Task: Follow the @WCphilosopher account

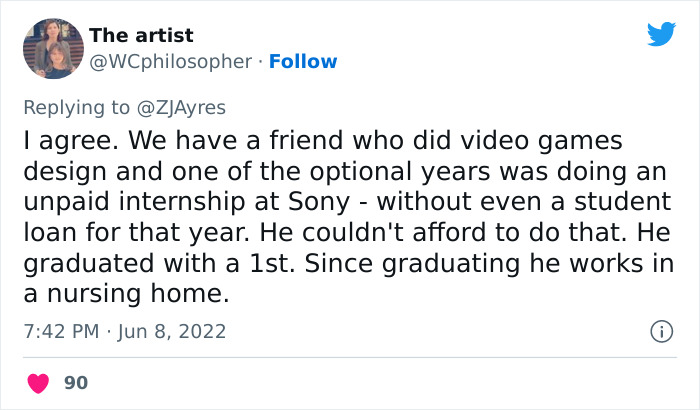Action: (304, 62)
